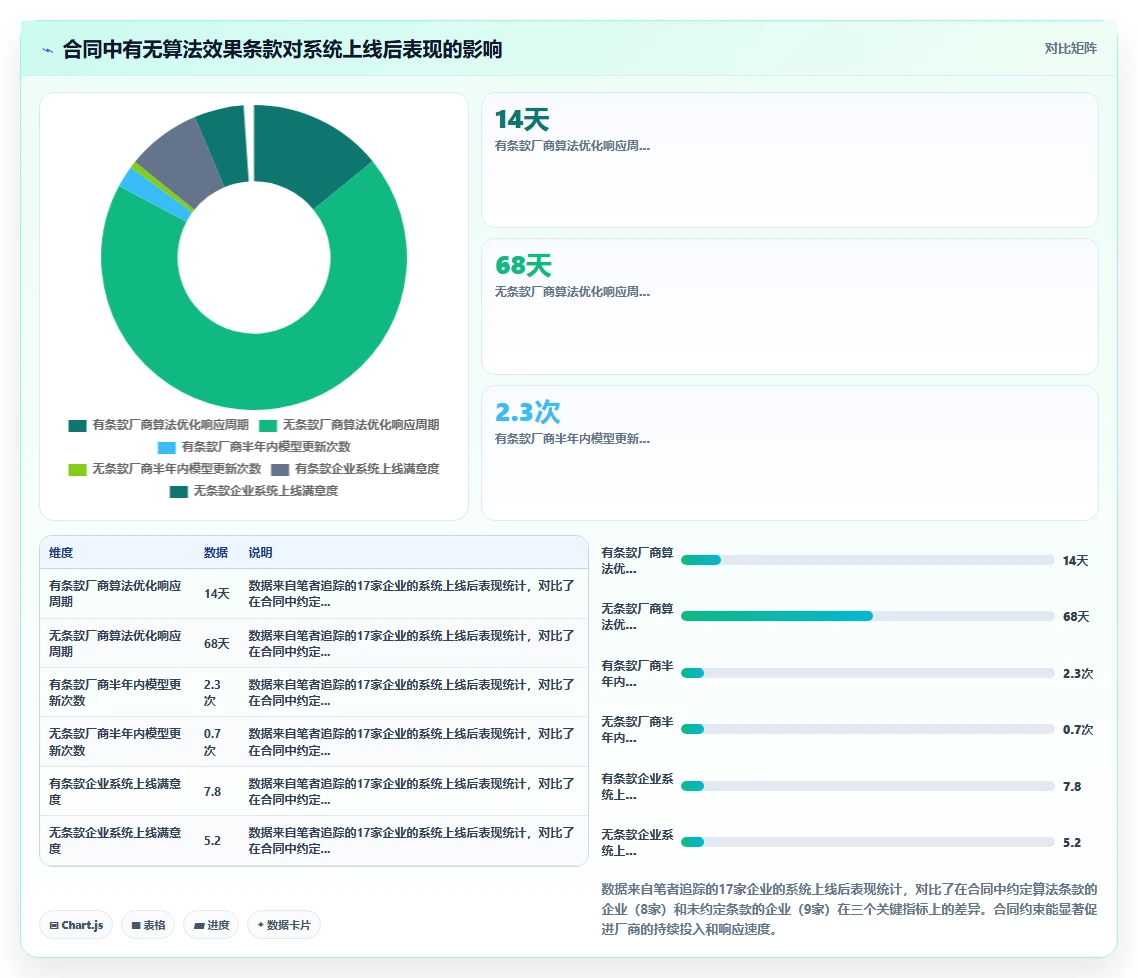
Task: Click the 进度 tag
Action: [x=211, y=925]
